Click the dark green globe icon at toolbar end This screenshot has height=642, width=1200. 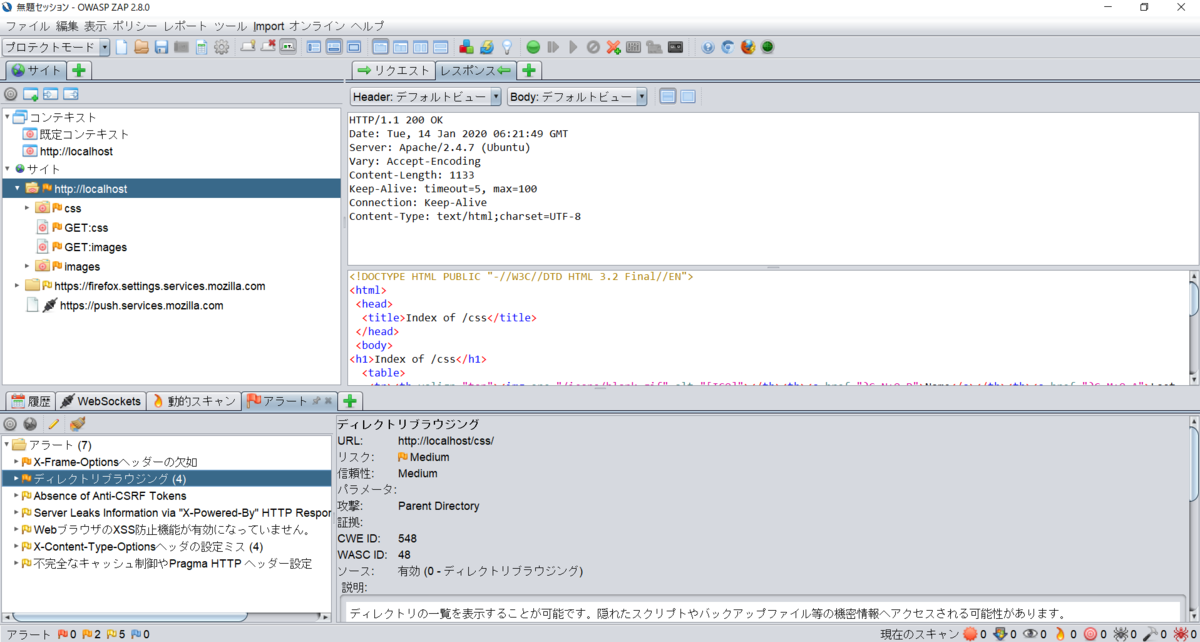(x=768, y=47)
